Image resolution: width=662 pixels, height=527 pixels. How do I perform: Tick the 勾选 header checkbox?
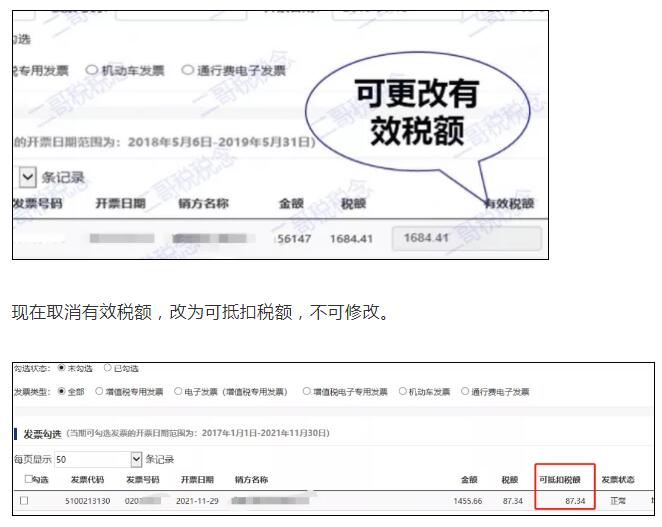click(28, 479)
